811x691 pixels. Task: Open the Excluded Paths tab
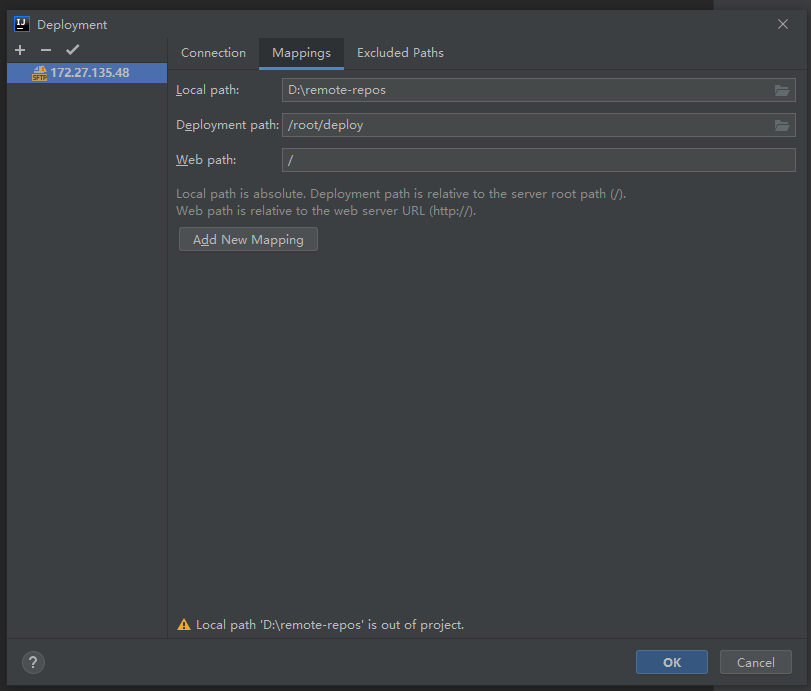click(x=400, y=53)
